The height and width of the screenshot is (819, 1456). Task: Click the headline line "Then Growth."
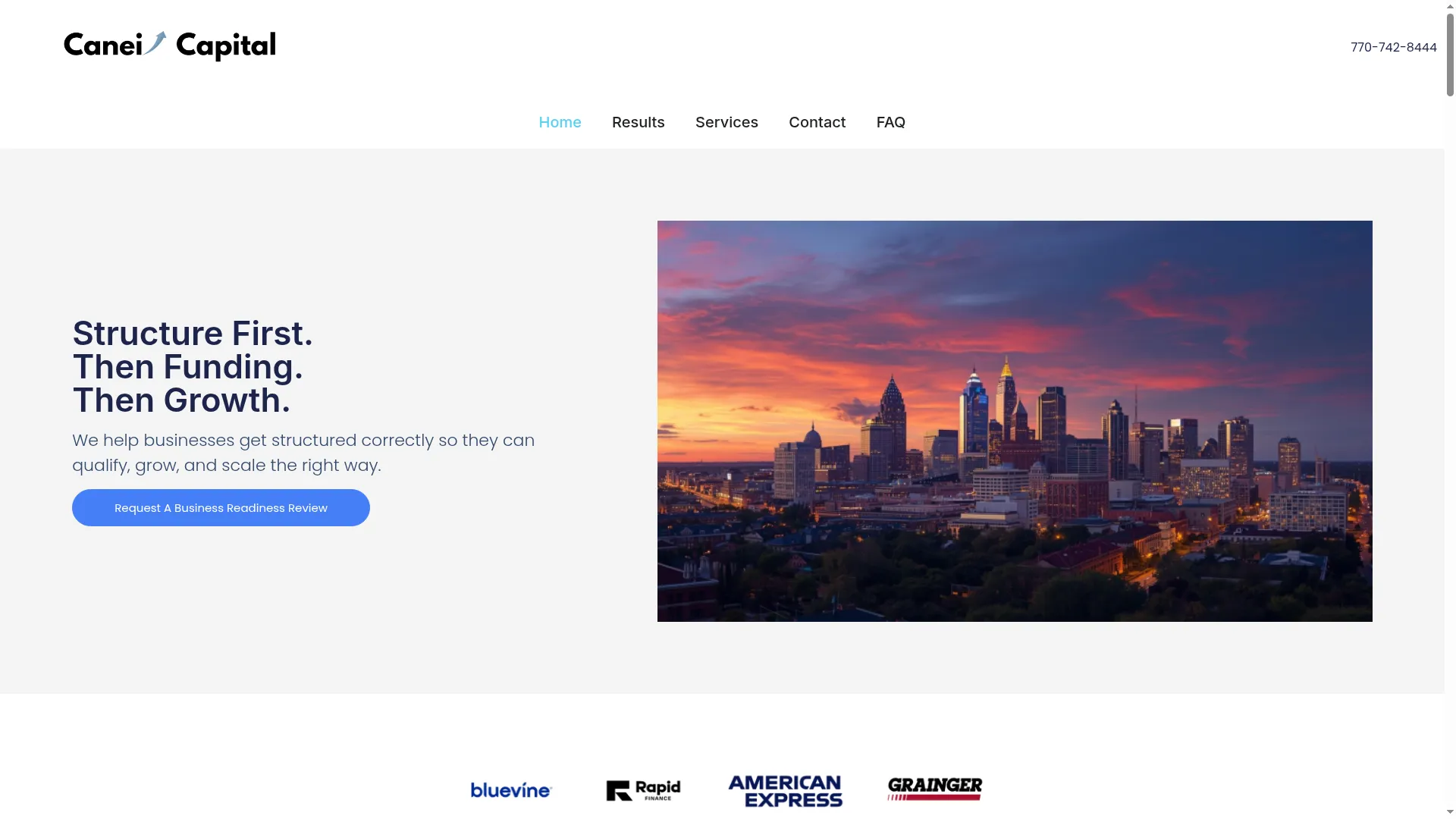181,400
